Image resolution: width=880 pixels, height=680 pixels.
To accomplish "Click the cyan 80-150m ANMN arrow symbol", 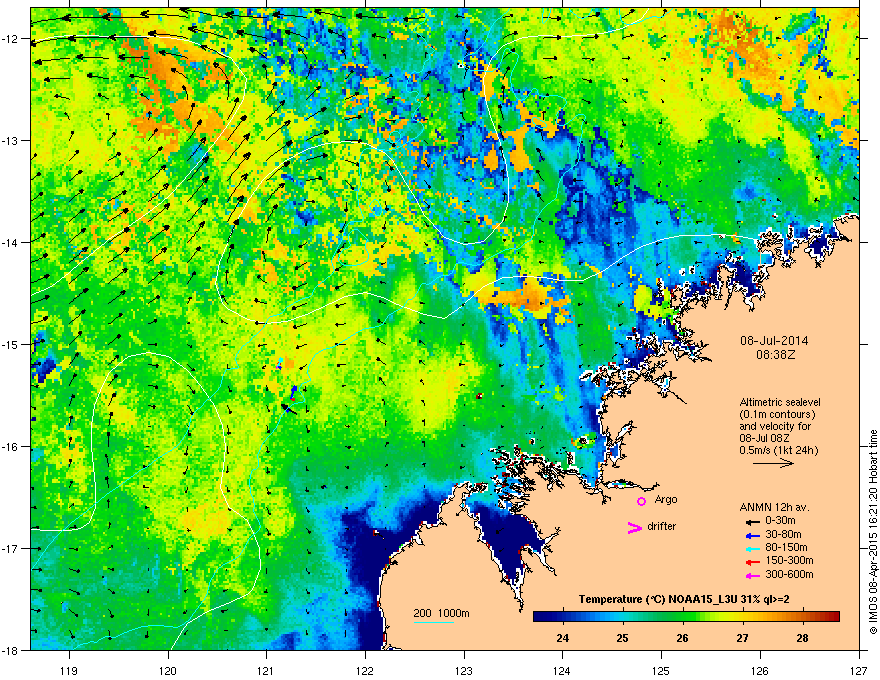I will click(x=753, y=548).
